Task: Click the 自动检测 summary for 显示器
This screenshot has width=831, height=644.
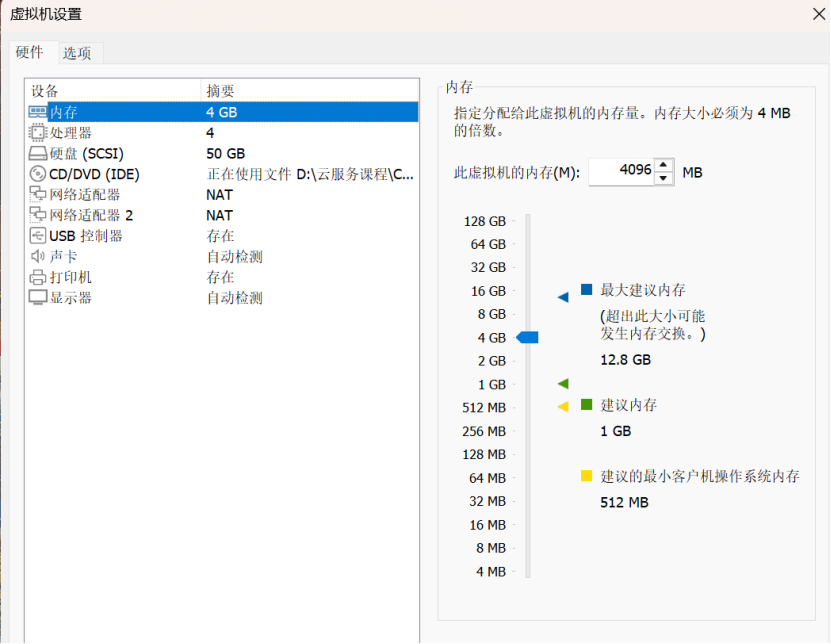Action: pyautogui.click(x=235, y=298)
